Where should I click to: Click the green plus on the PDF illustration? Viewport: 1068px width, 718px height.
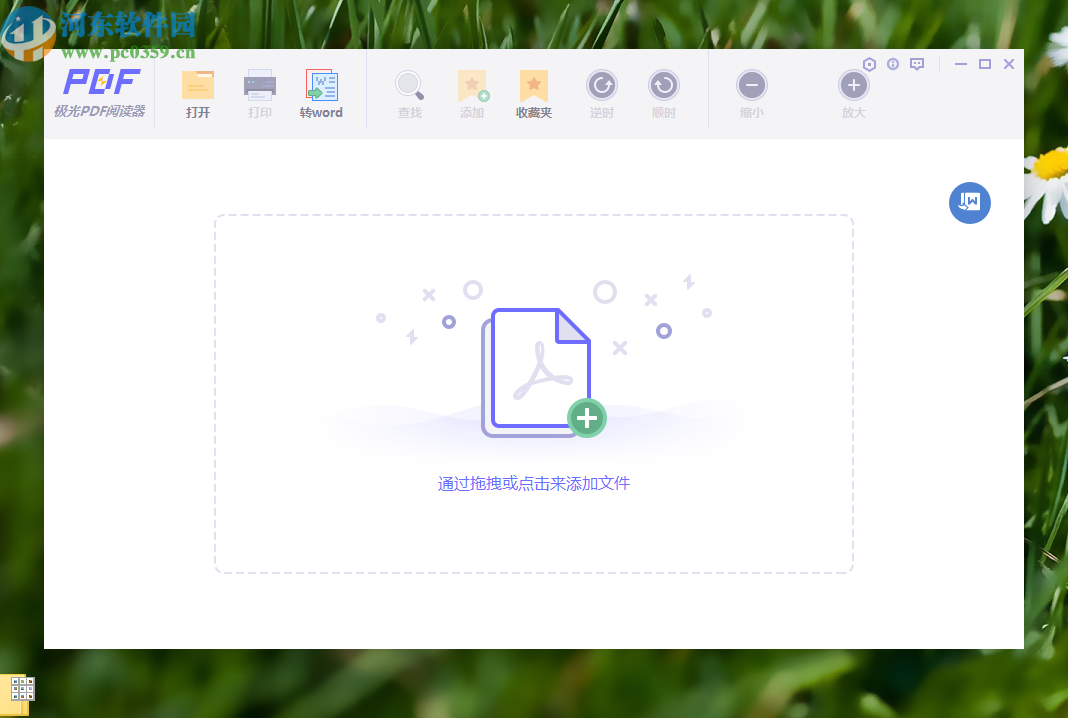pos(587,418)
